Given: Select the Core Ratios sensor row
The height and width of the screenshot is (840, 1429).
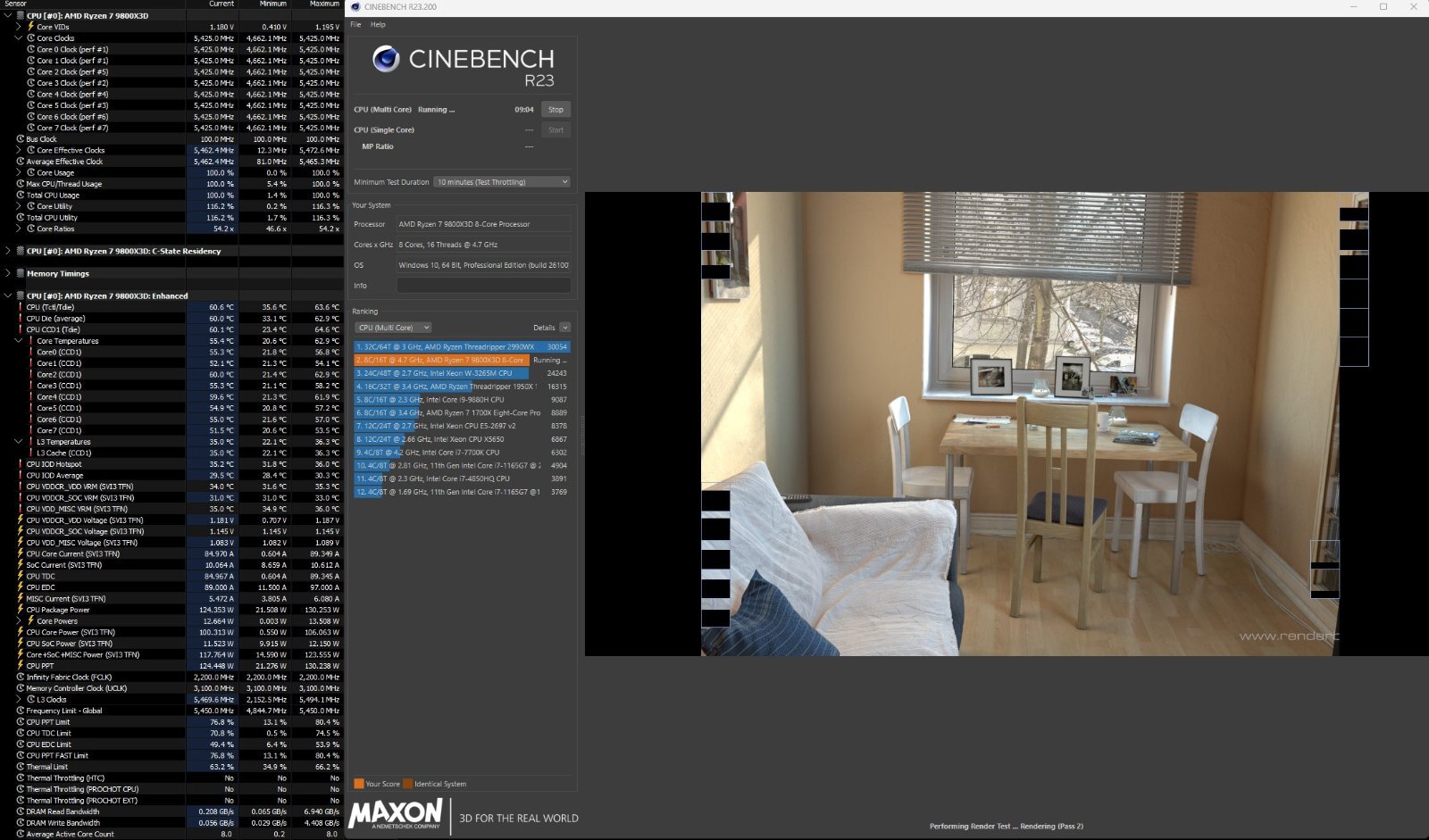Looking at the screenshot, I should coord(171,229).
